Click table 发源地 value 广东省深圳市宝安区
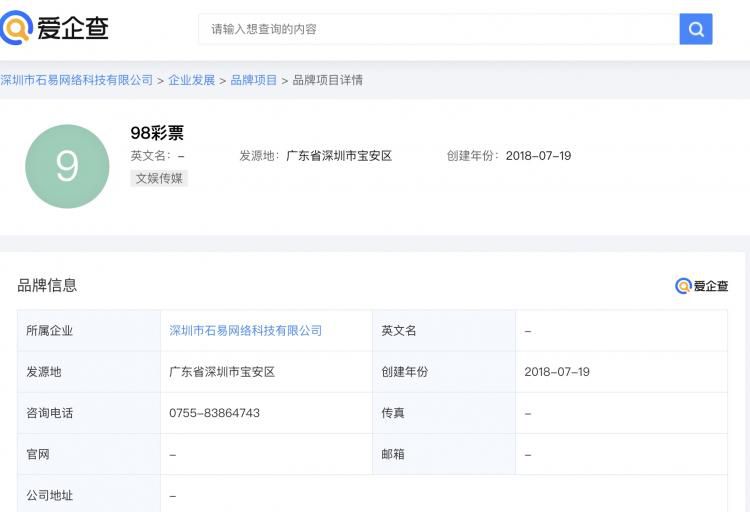750x512 pixels. 222,372
